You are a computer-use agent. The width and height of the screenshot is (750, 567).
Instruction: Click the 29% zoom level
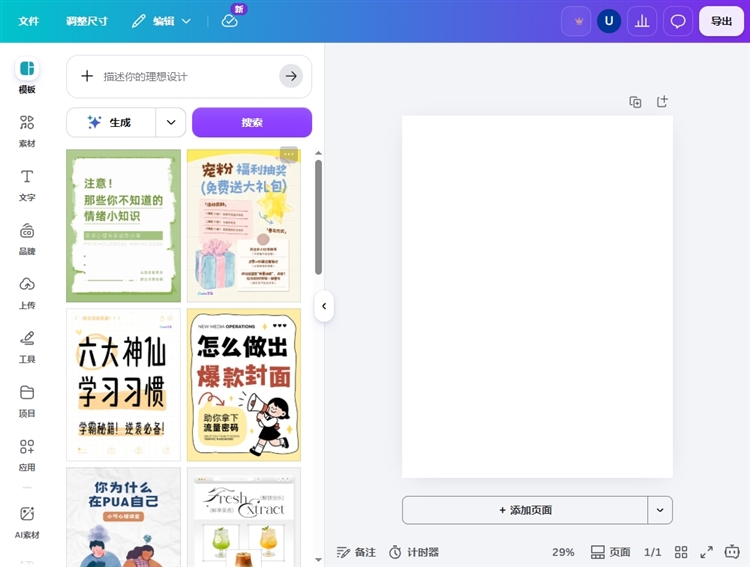pyautogui.click(x=563, y=552)
